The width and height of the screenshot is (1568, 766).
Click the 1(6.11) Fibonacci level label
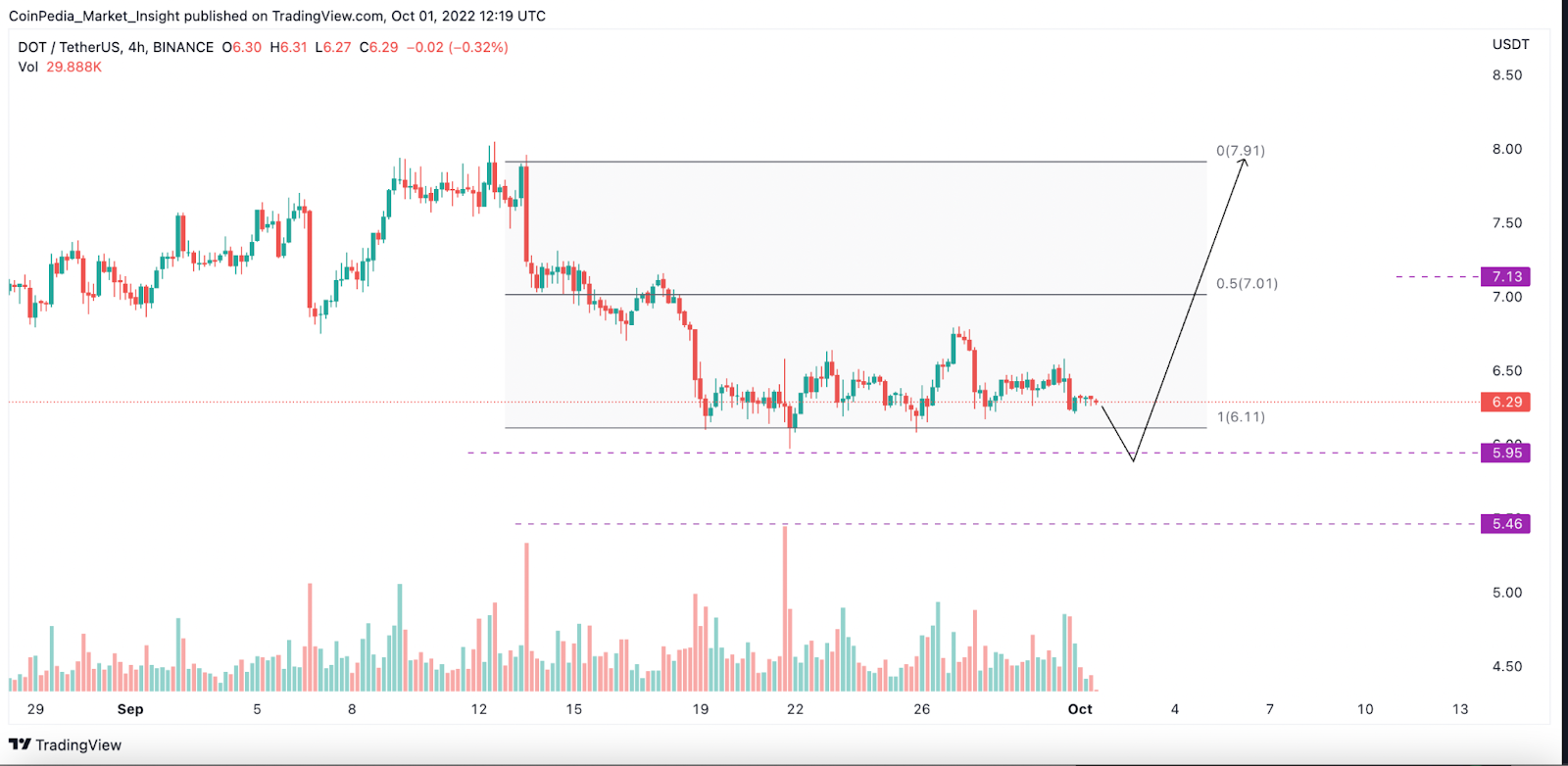(1241, 417)
